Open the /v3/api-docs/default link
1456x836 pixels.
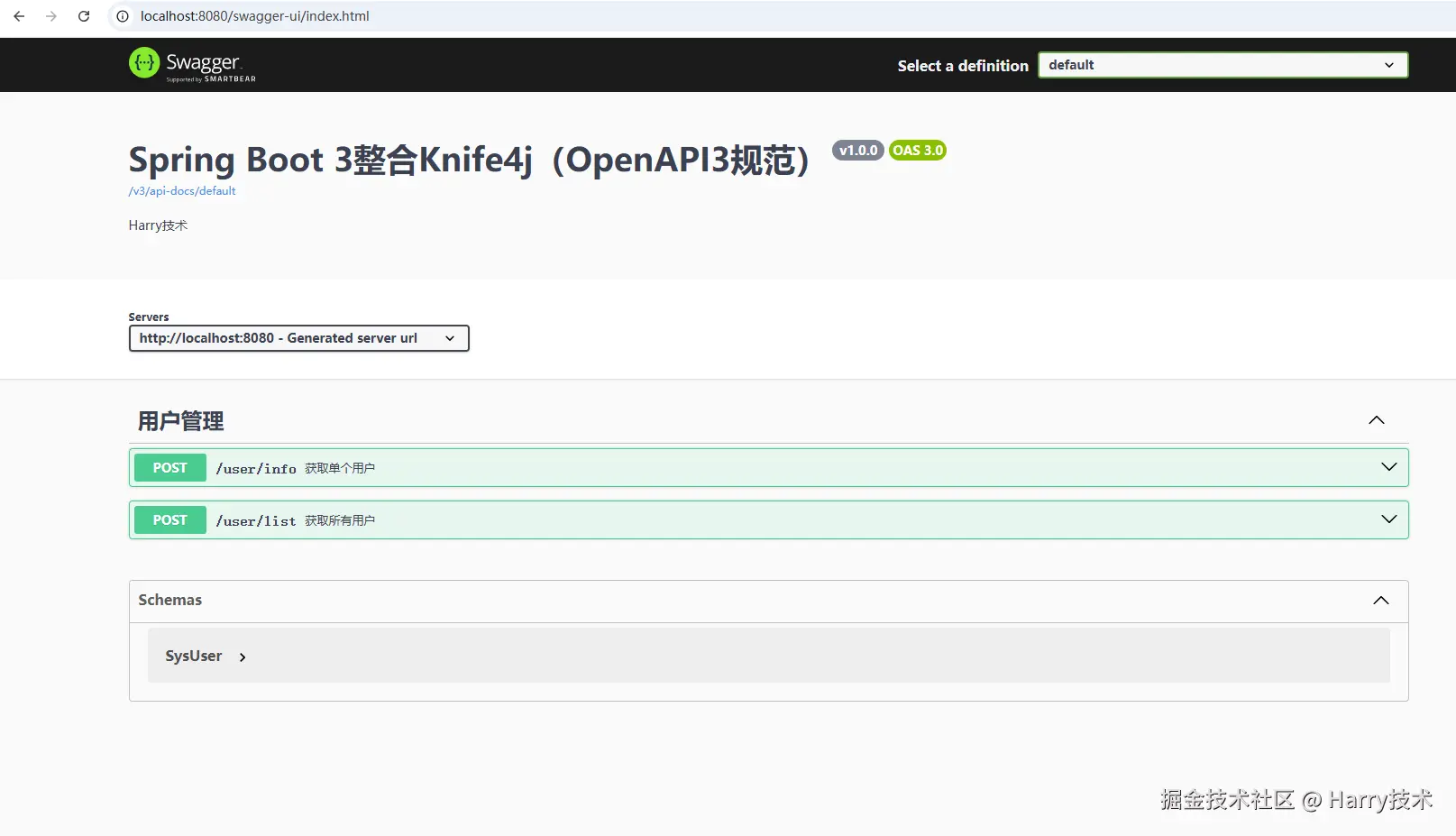tap(182, 191)
